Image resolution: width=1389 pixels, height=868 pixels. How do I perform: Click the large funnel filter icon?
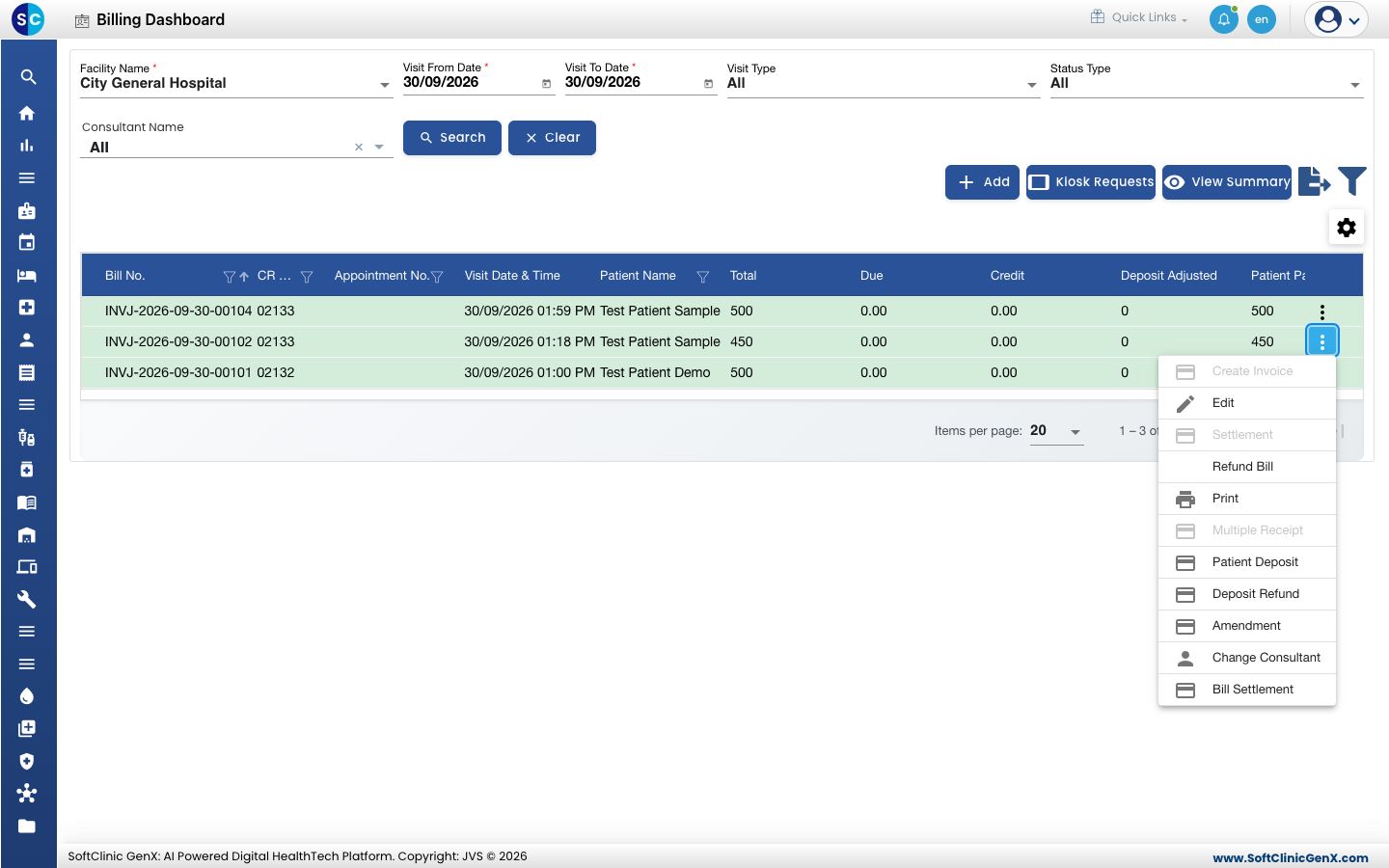[x=1352, y=180]
